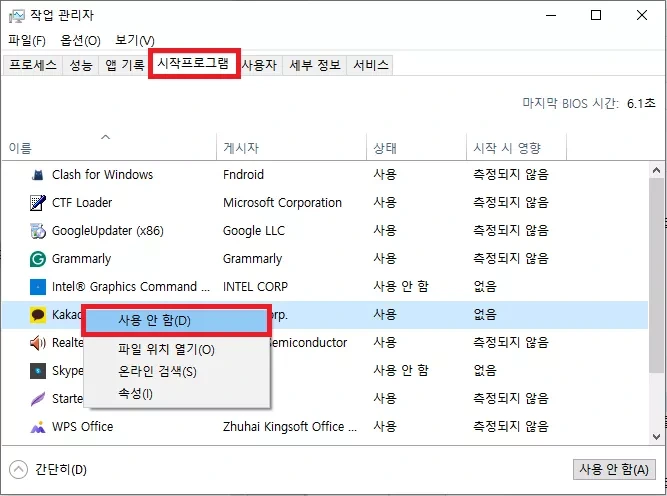
Task: Click the purple feather Starter icon
Action: pos(38,399)
